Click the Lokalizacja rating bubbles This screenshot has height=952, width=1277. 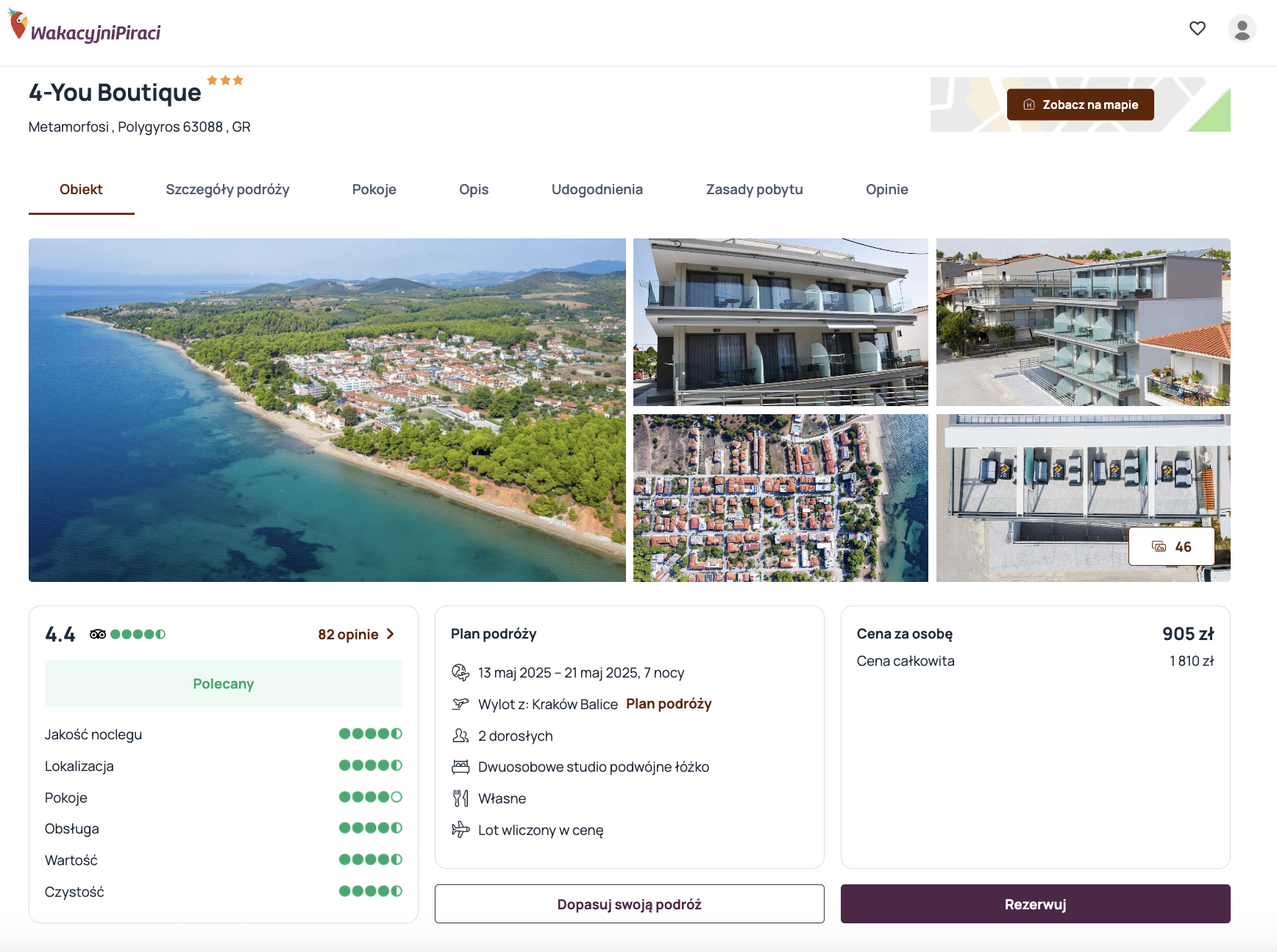[x=371, y=765]
